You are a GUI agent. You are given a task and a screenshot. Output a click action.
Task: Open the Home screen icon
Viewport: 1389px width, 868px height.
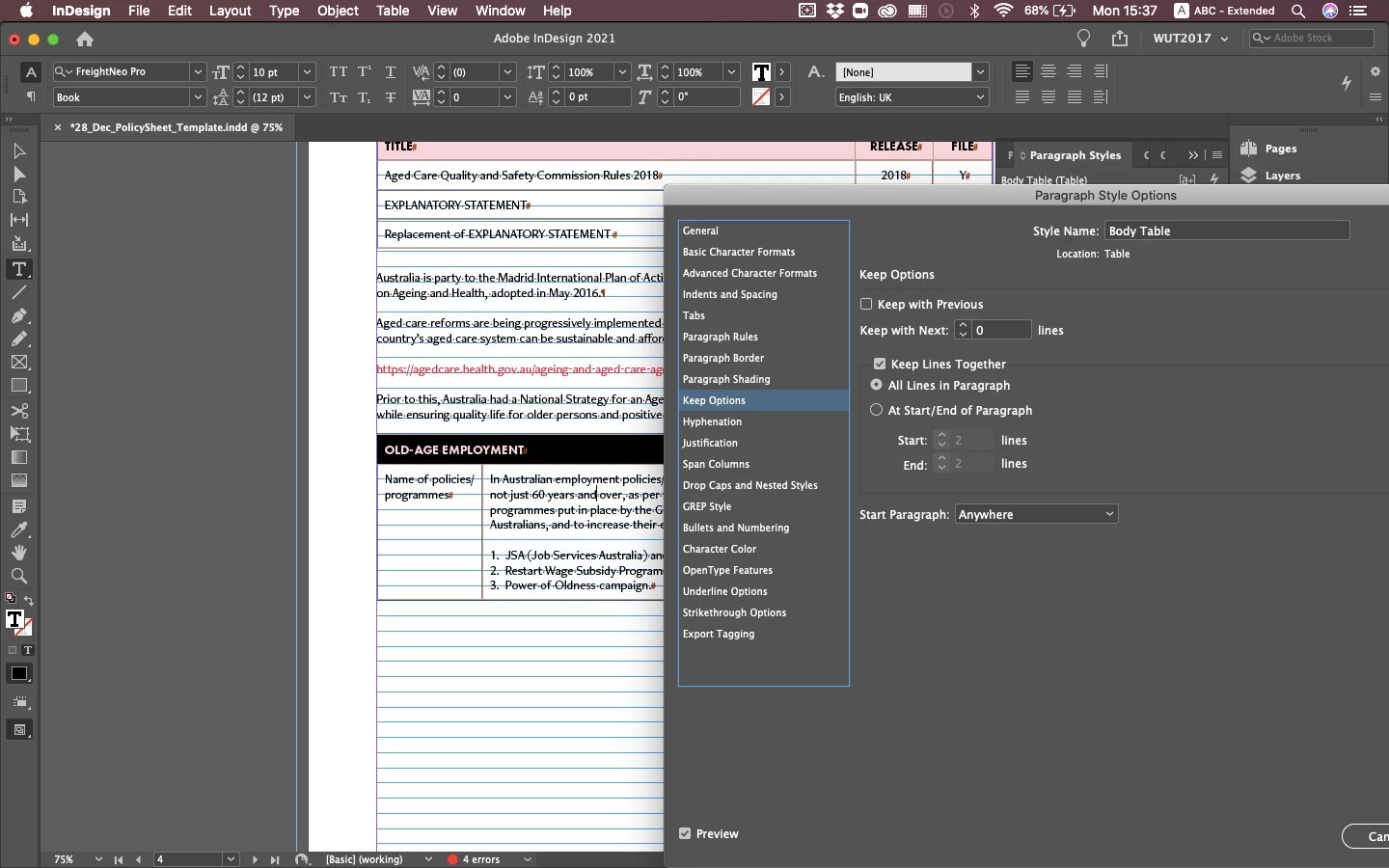tap(85, 39)
